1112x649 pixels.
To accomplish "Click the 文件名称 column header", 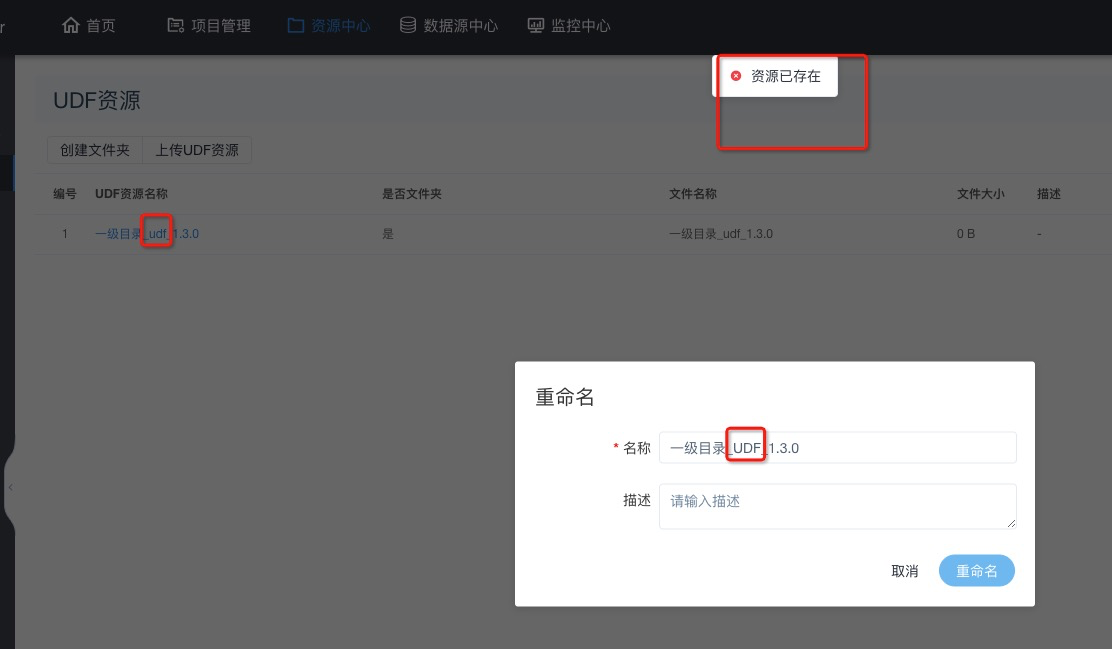I will point(693,194).
